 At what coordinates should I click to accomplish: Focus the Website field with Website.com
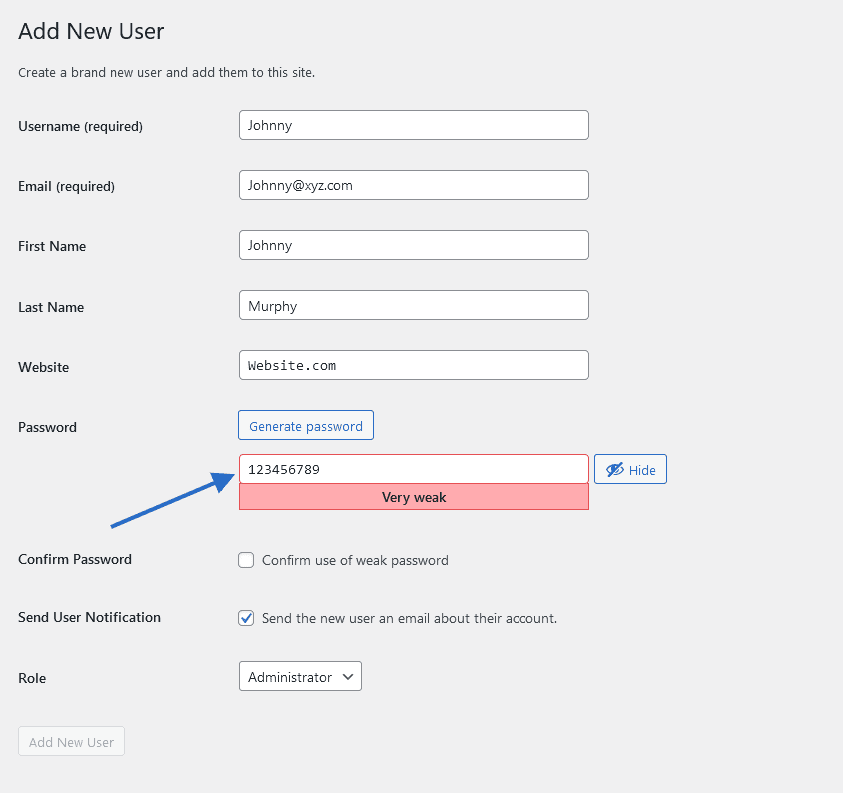click(413, 365)
